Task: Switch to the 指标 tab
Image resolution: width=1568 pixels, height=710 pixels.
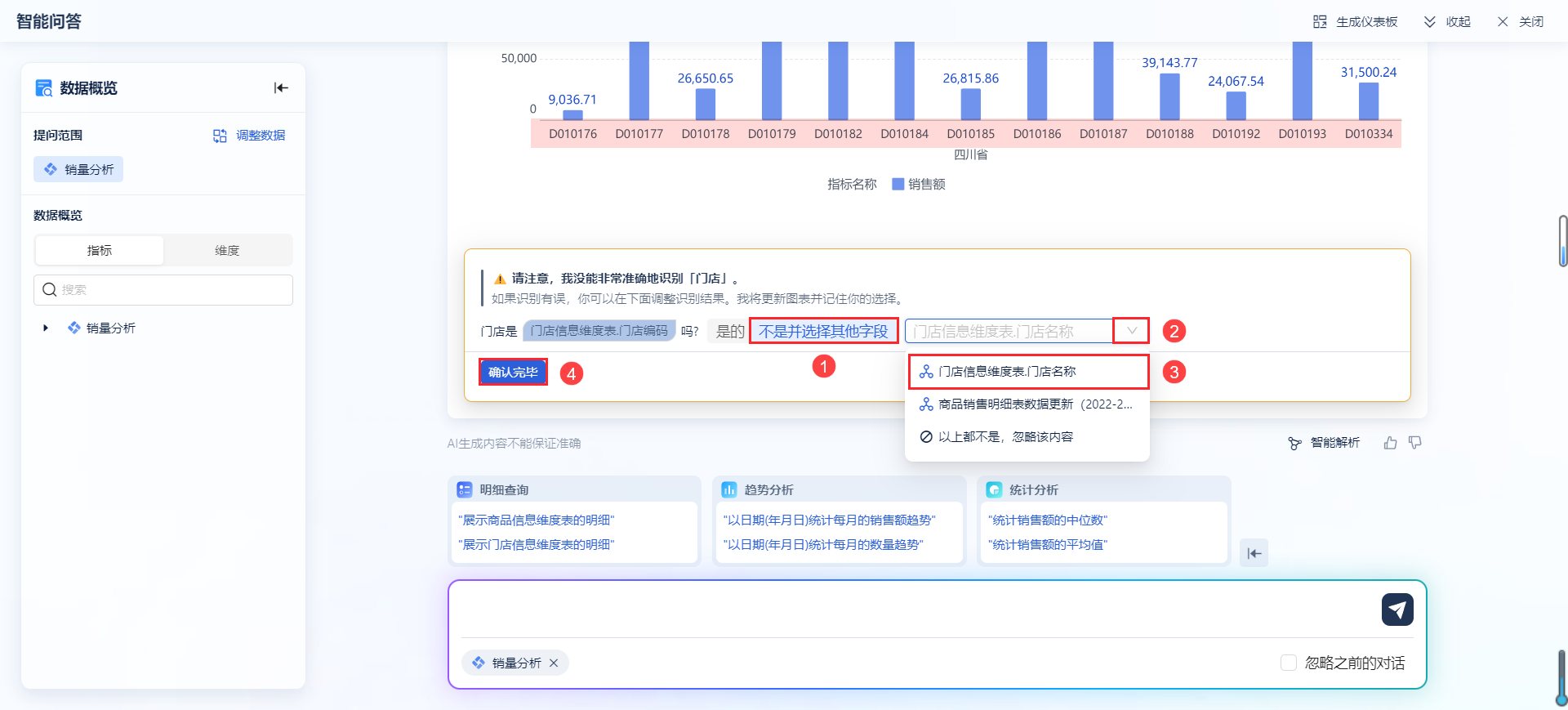Action: (x=100, y=251)
